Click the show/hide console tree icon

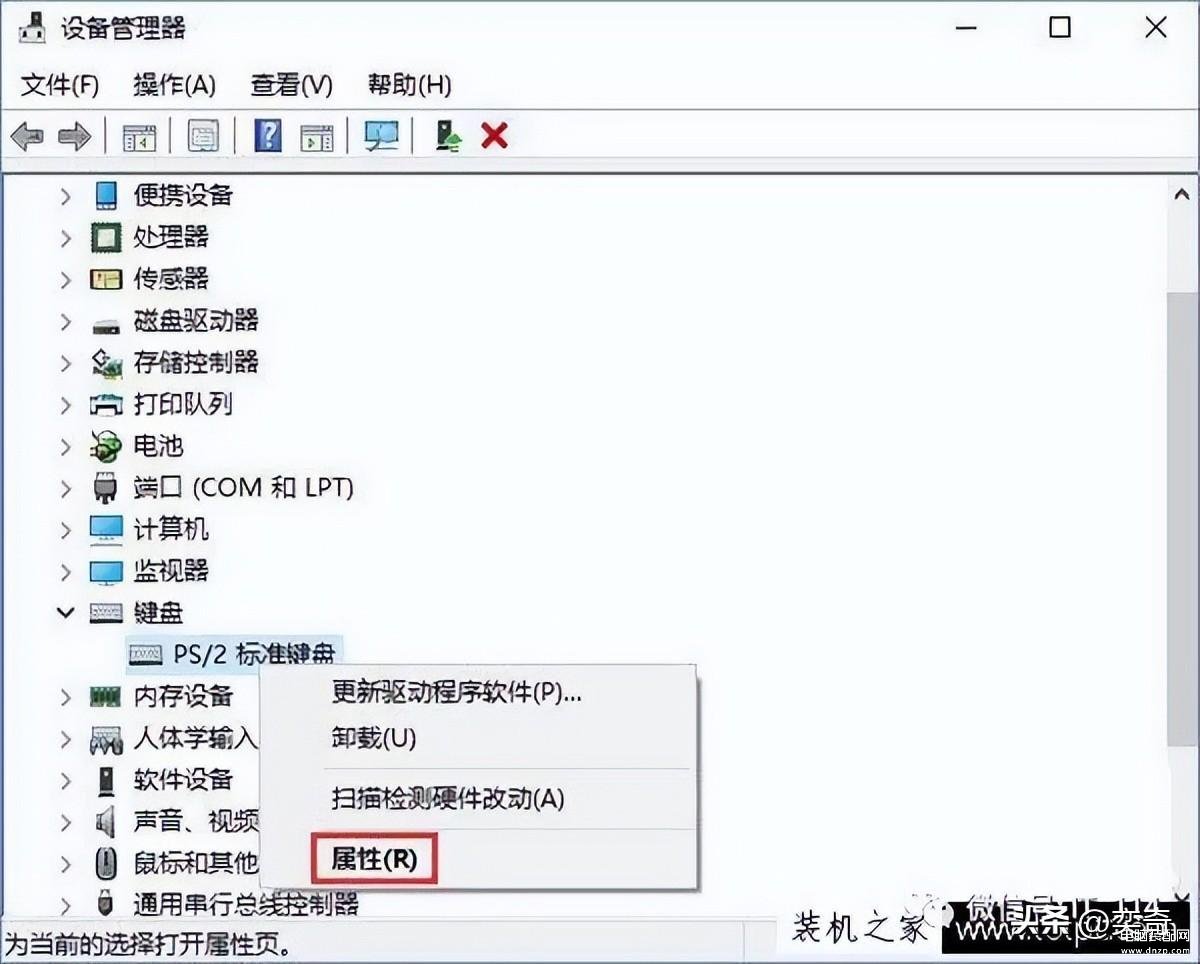pyautogui.click(x=139, y=136)
